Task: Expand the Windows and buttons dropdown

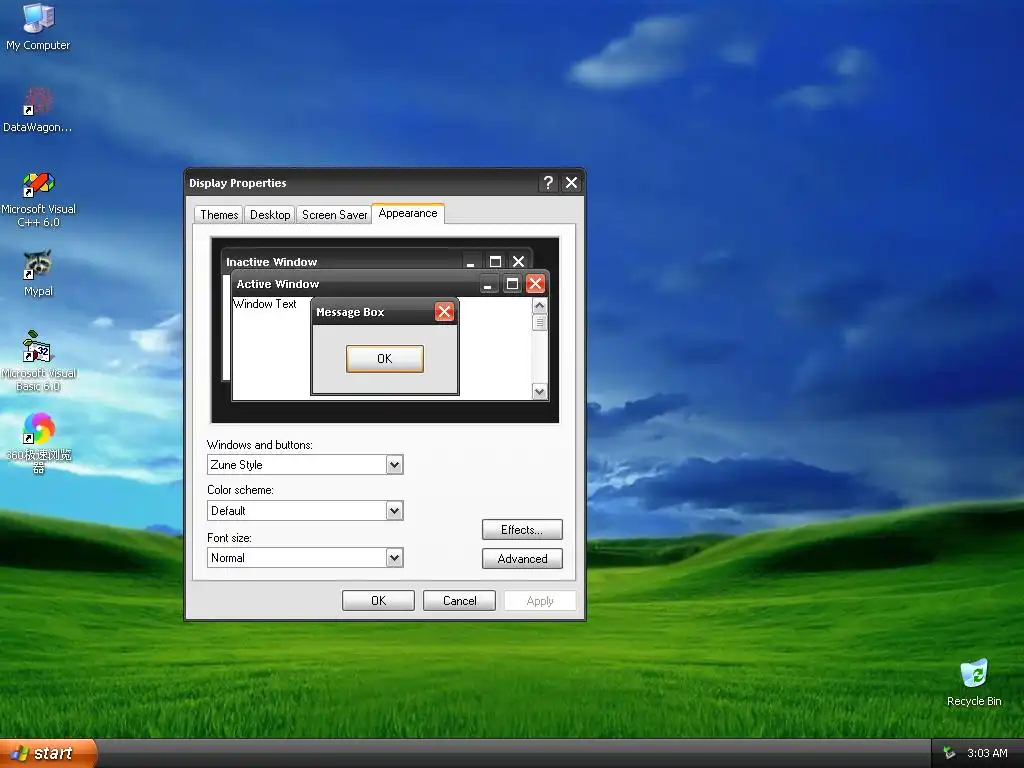Action: 394,465
